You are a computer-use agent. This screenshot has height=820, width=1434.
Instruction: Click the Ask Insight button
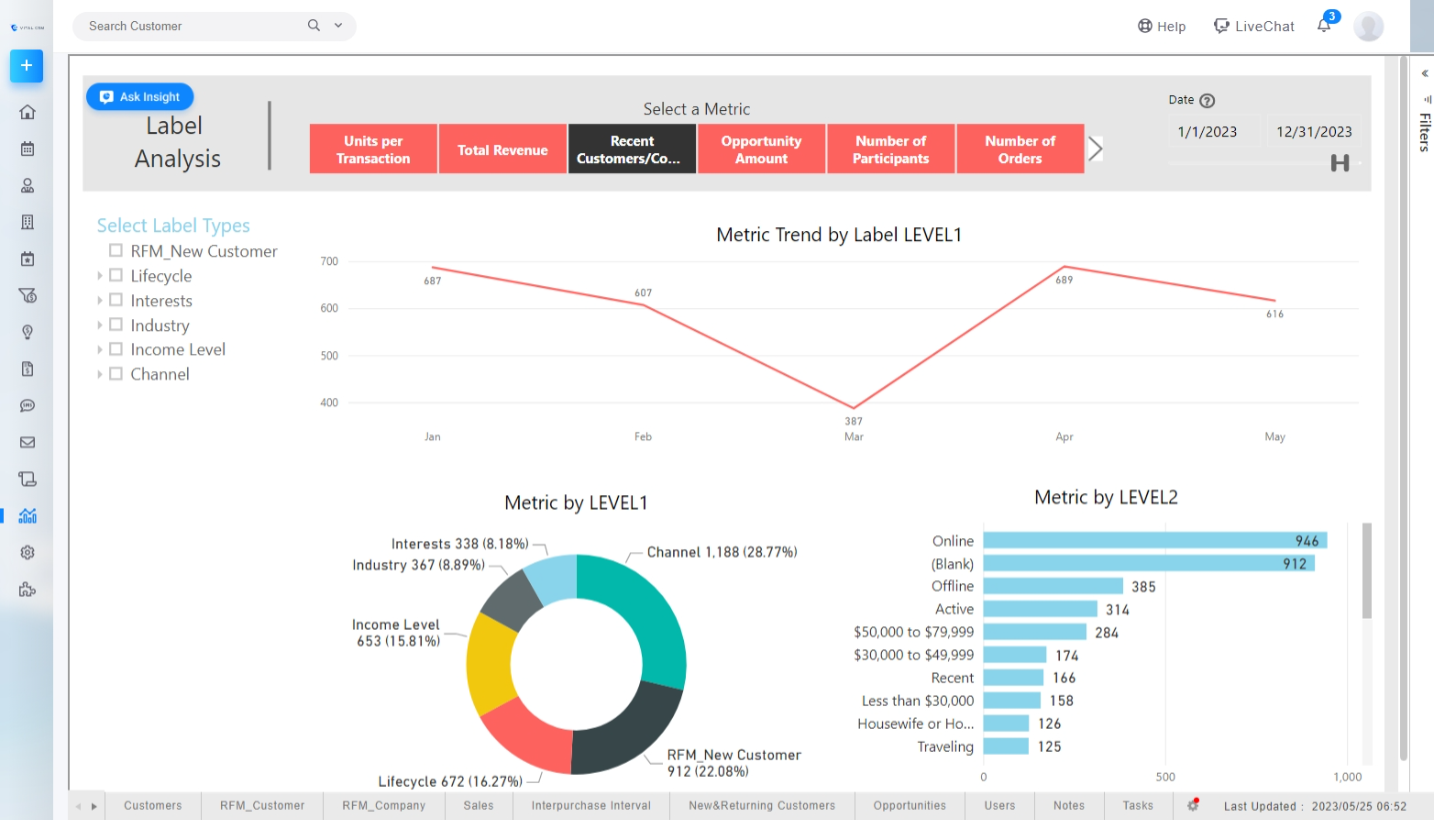click(x=140, y=97)
